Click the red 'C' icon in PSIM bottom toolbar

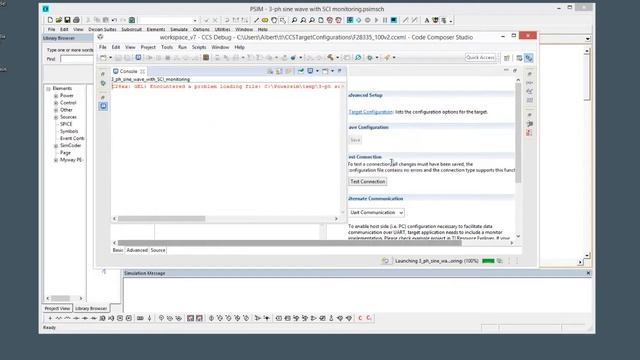click(x=360, y=318)
